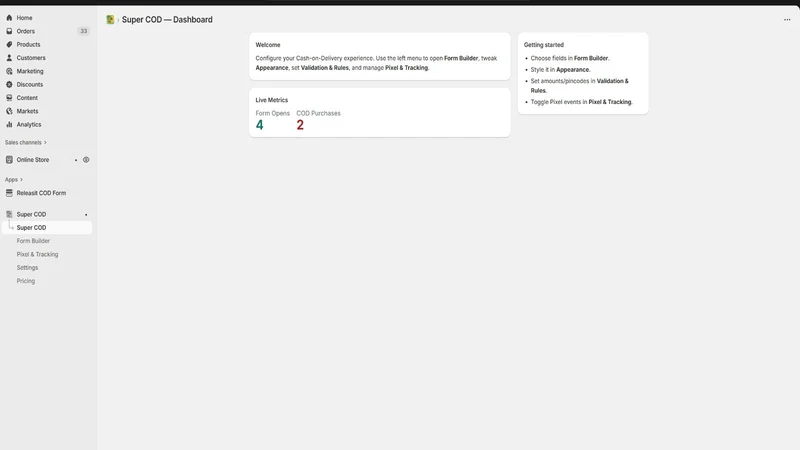Click the pin dot next to Super COD
Image resolution: width=800 pixels, height=450 pixels.
coord(86,215)
